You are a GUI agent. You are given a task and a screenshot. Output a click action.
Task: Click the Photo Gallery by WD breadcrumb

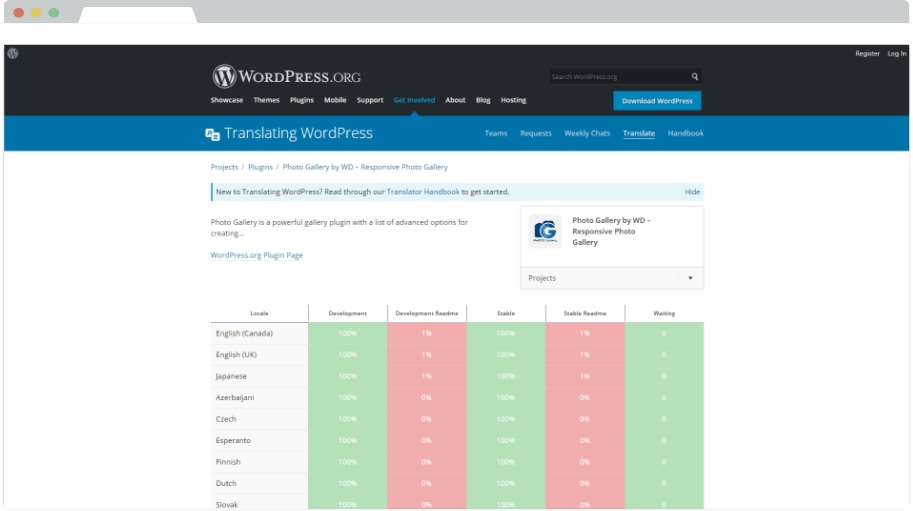[365, 167]
